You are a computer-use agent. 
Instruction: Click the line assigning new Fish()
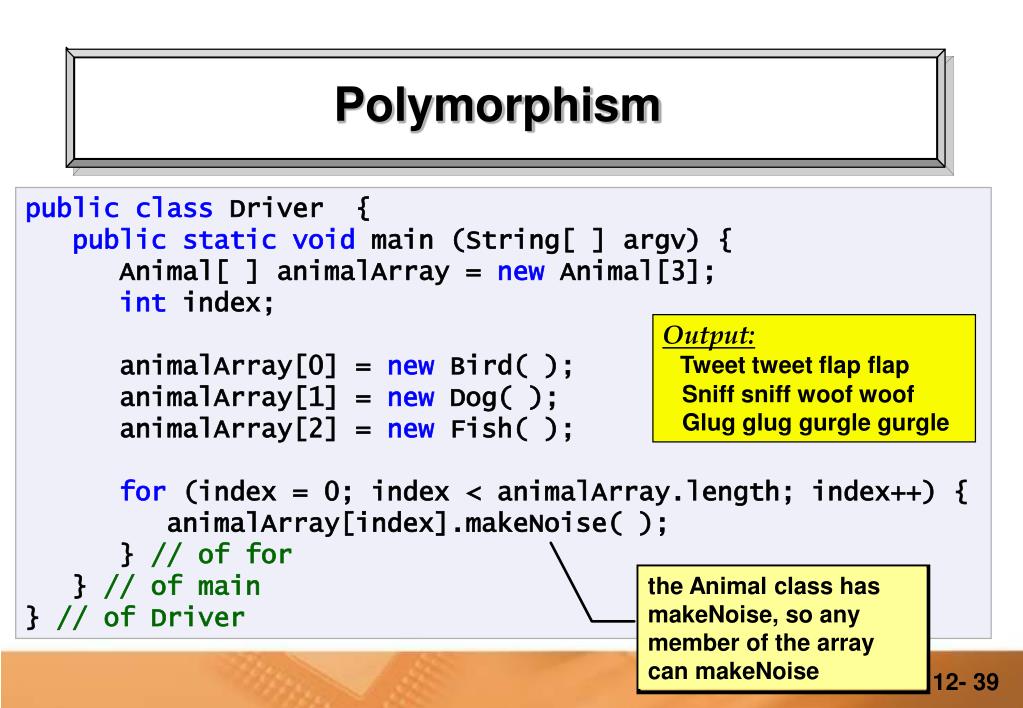(x=346, y=429)
